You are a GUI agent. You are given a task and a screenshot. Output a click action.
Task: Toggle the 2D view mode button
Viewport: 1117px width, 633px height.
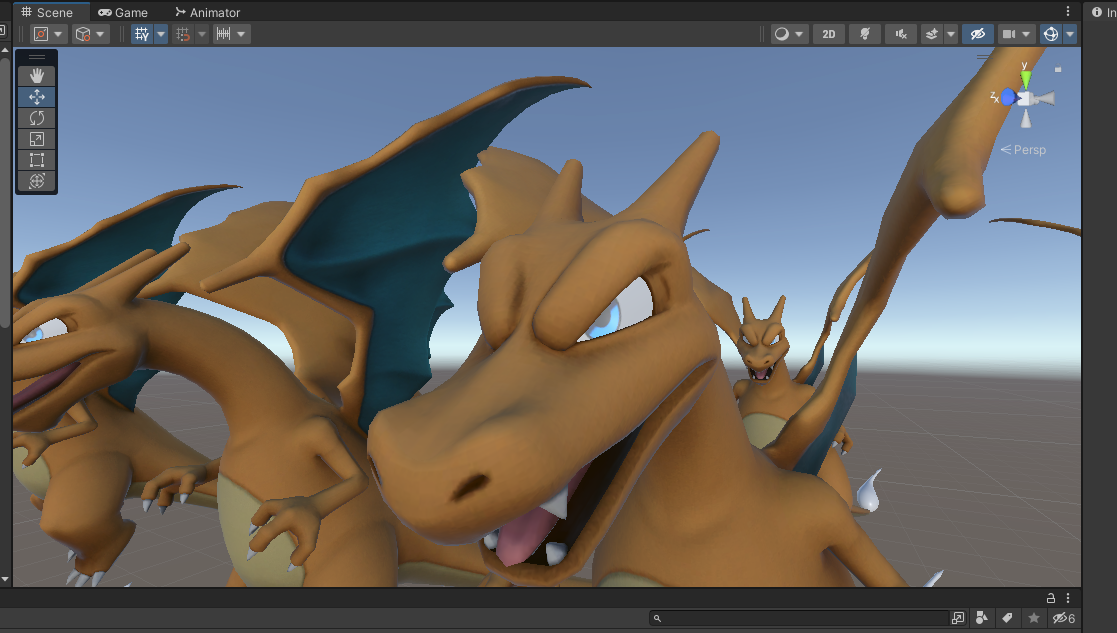(x=828, y=34)
